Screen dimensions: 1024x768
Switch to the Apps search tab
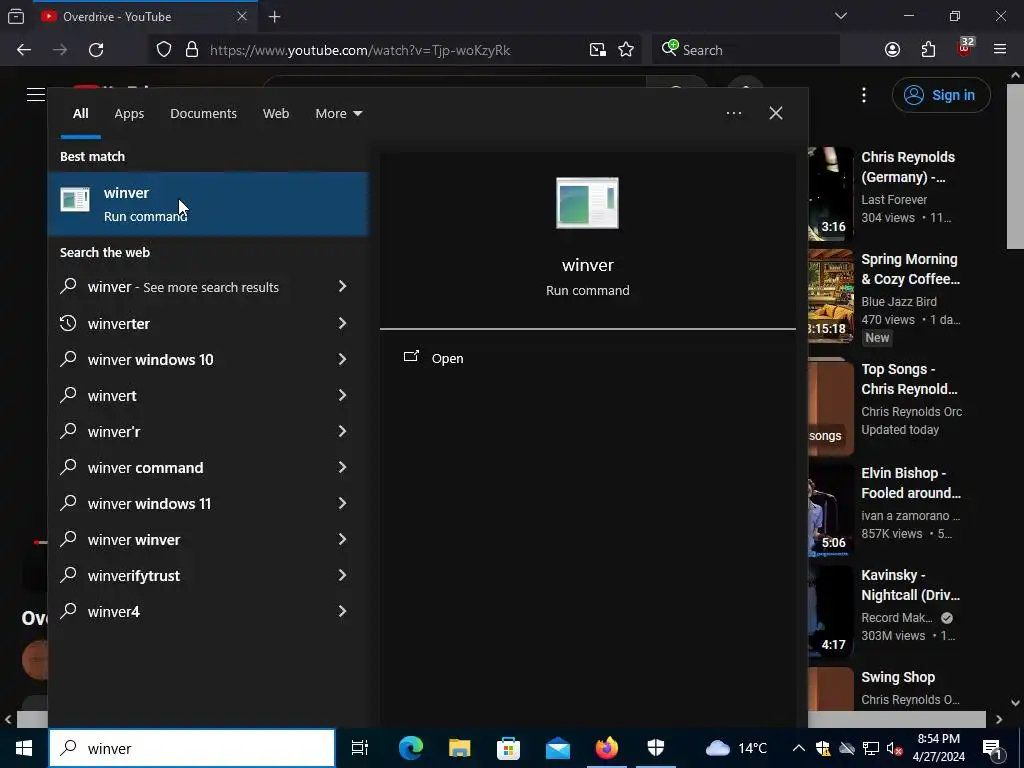tap(129, 113)
